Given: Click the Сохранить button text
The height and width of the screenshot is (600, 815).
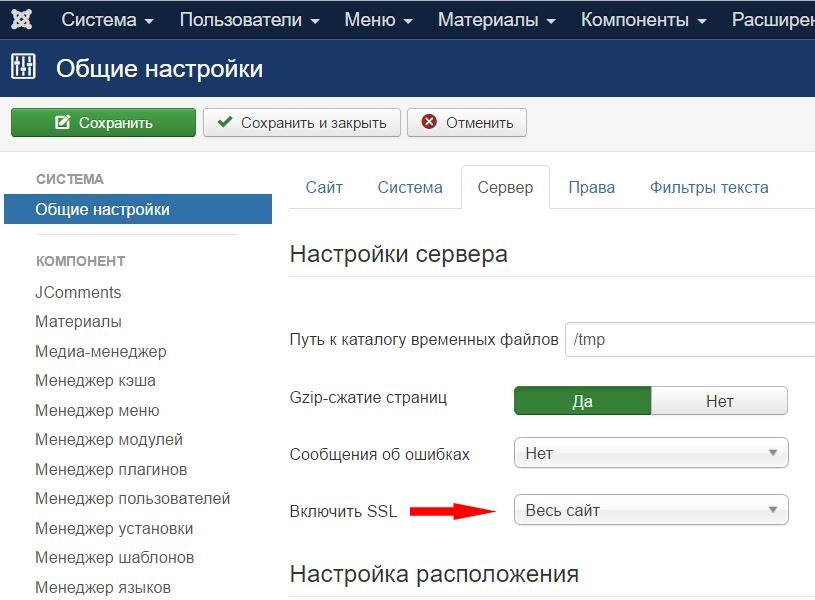Looking at the screenshot, I should click(115, 123).
